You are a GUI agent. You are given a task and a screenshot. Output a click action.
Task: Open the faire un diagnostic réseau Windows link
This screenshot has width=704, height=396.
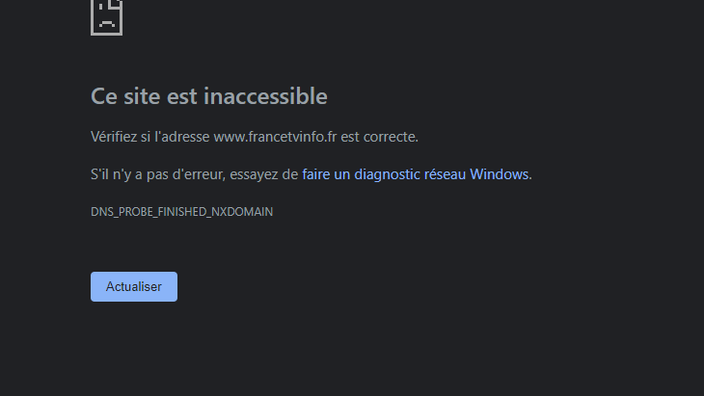click(x=415, y=174)
